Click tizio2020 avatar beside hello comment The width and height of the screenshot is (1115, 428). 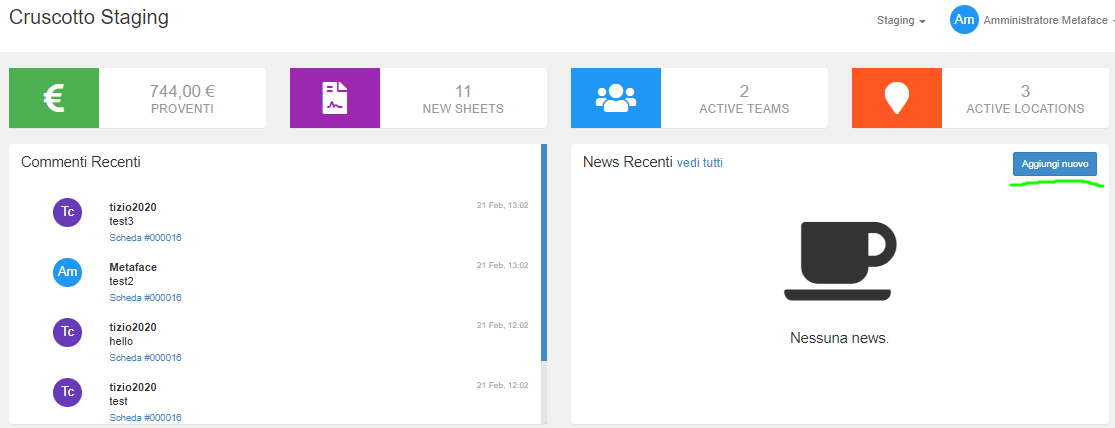[x=67, y=331]
